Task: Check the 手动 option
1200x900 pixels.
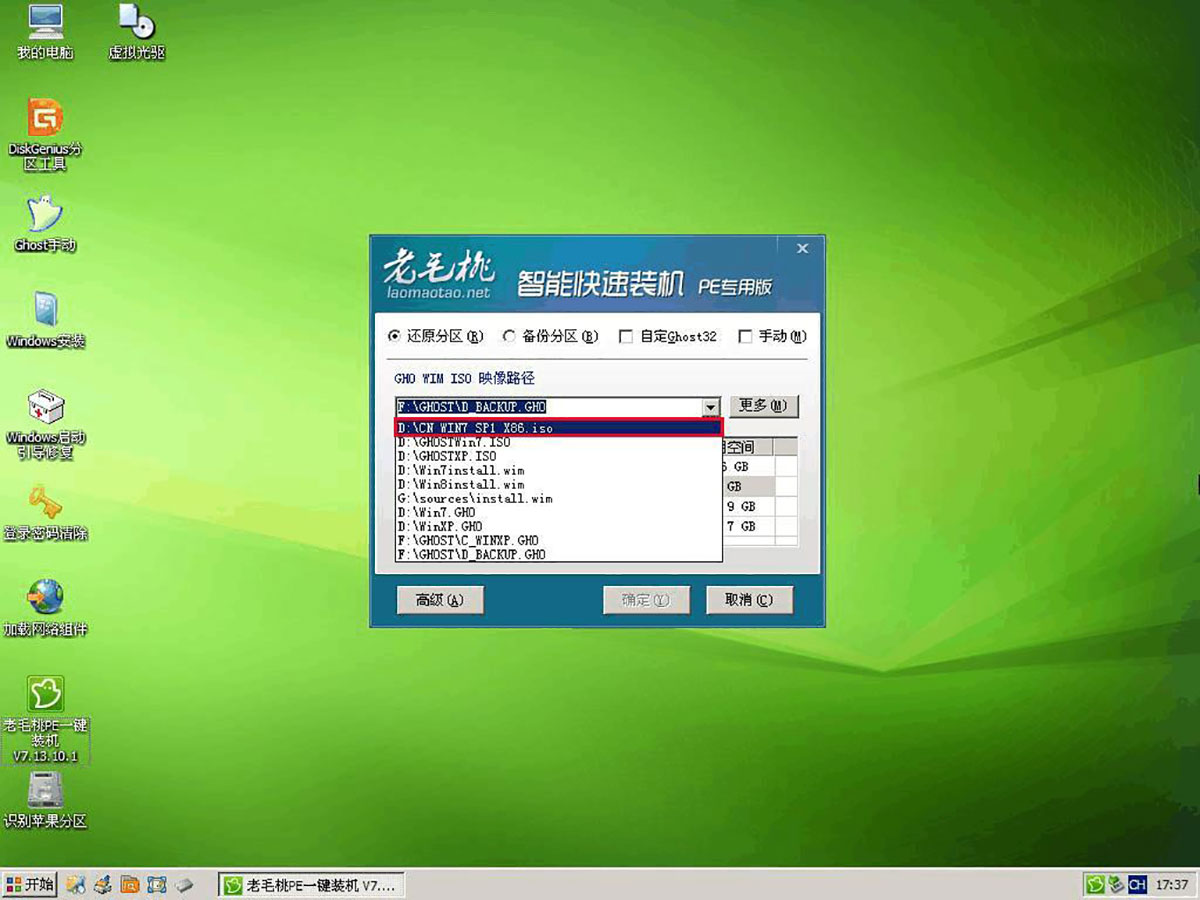Action: point(744,337)
